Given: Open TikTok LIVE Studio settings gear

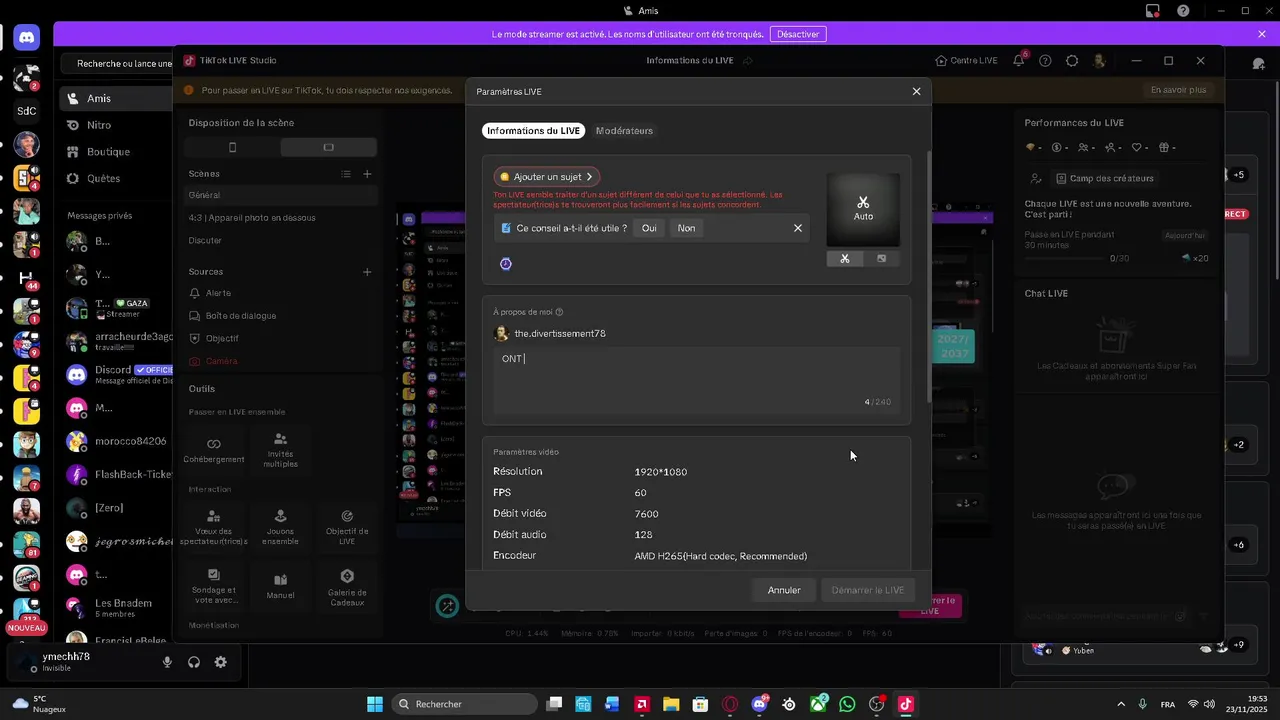Looking at the screenshot, I should (x=1072, y=61).
